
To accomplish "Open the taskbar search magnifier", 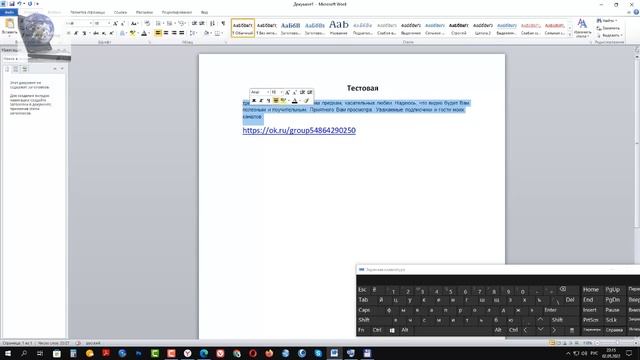I will pos(24,353).
